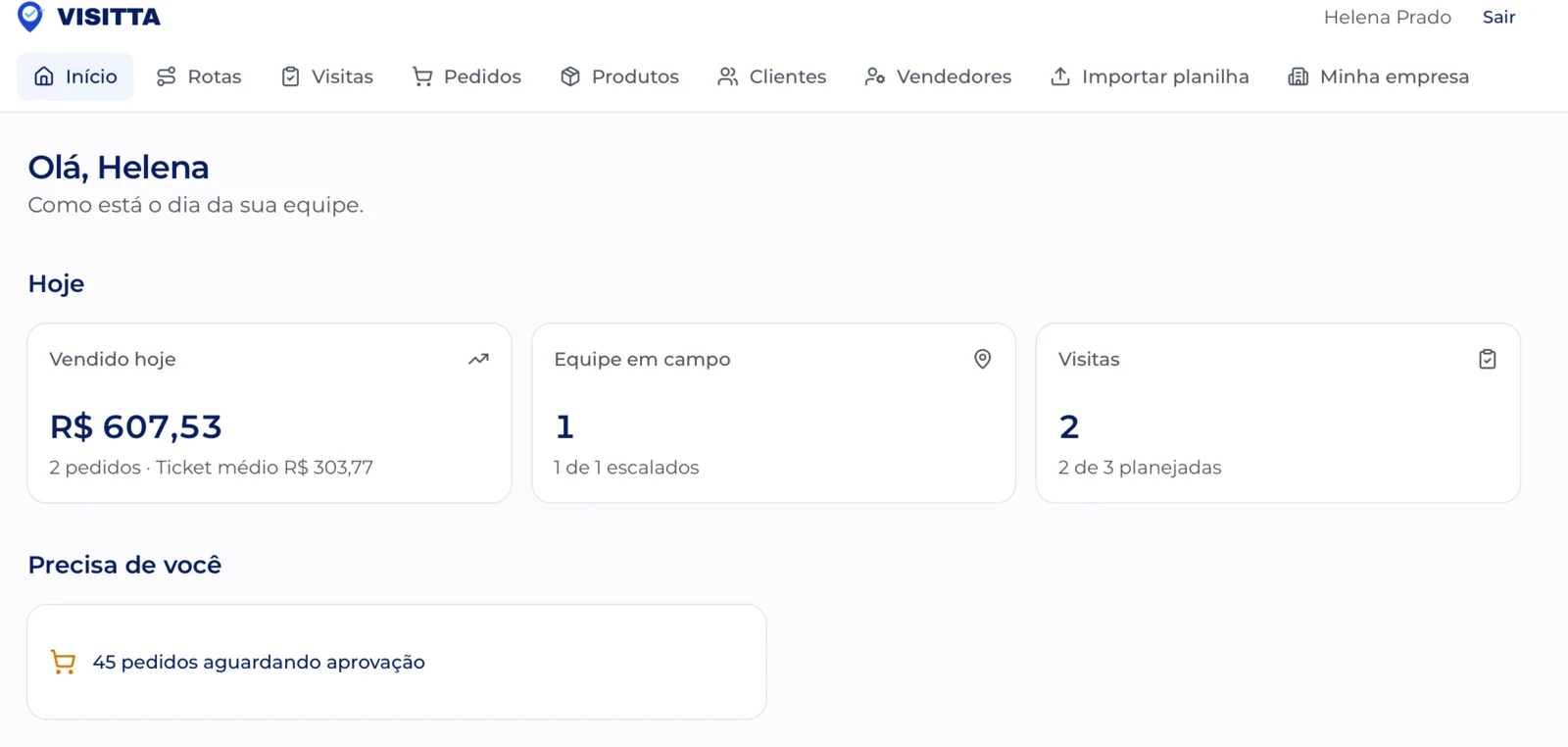1568x747 pixels.
Task: Open the 45 pedidos aguardando aprovação alert
Action: tap(397, 662)
